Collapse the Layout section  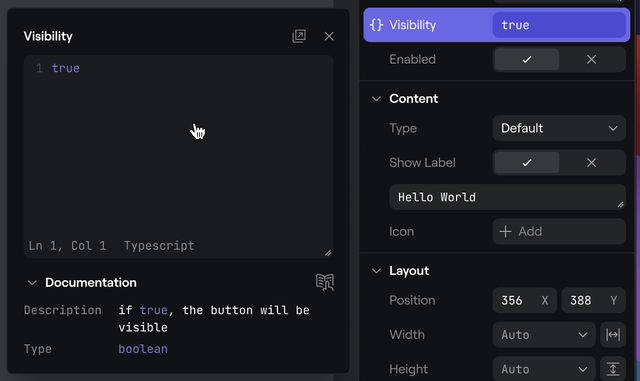(x=376, y=271)
